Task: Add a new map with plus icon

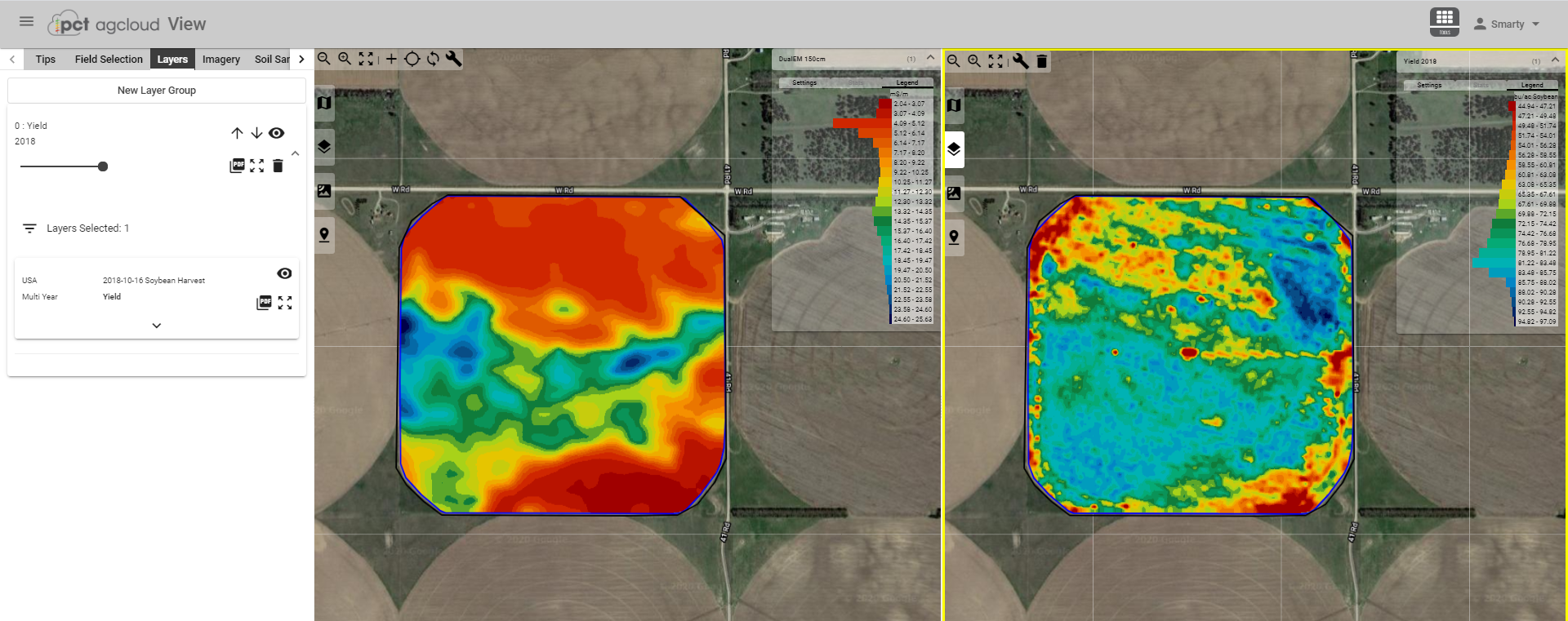Action: (391, 59)
